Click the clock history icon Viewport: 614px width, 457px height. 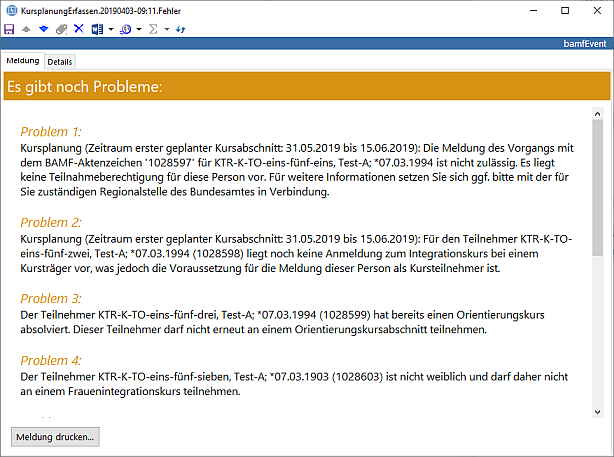coord(125,29)
